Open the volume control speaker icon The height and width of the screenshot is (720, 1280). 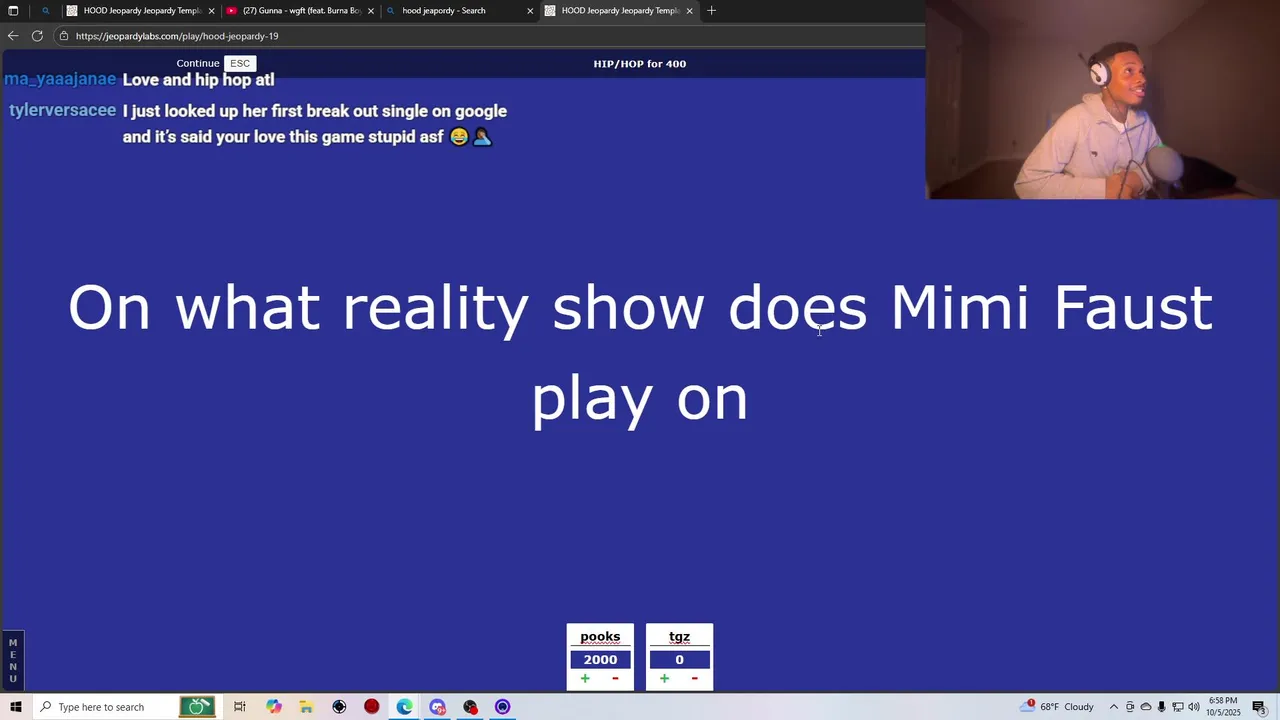point(1193,707)
